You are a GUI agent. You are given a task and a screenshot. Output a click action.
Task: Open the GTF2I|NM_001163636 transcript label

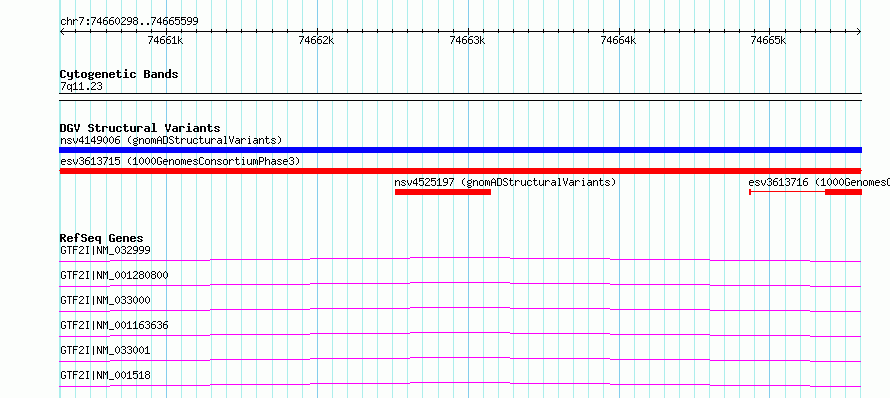coord(114,325)
